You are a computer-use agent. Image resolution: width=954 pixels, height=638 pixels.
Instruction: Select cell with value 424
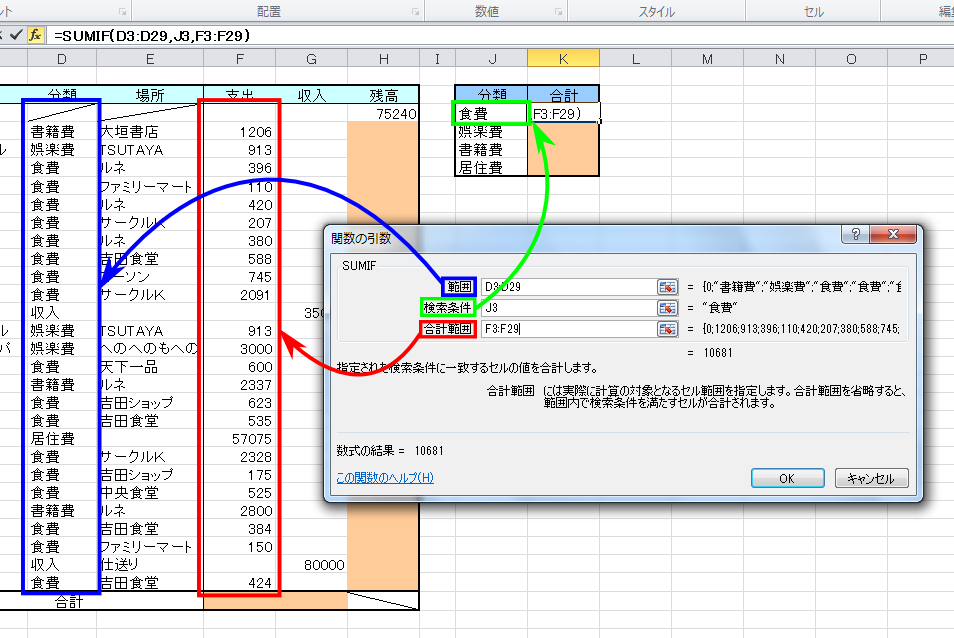(x=240, y=583)
